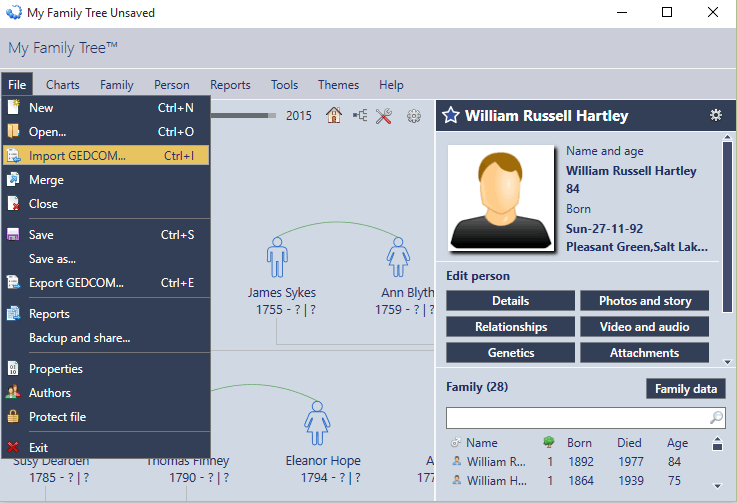The height and width of the screenshot is (503, 737).
Task: Click the Merge icon in File menu
Action: pyautogui.click(x=13, y=179)
